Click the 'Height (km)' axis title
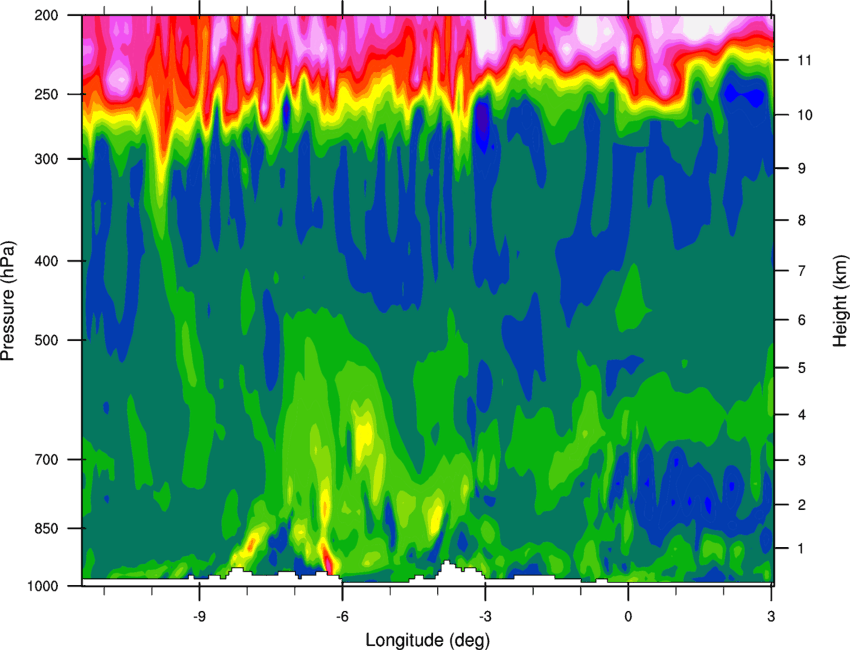 point(840,300)
